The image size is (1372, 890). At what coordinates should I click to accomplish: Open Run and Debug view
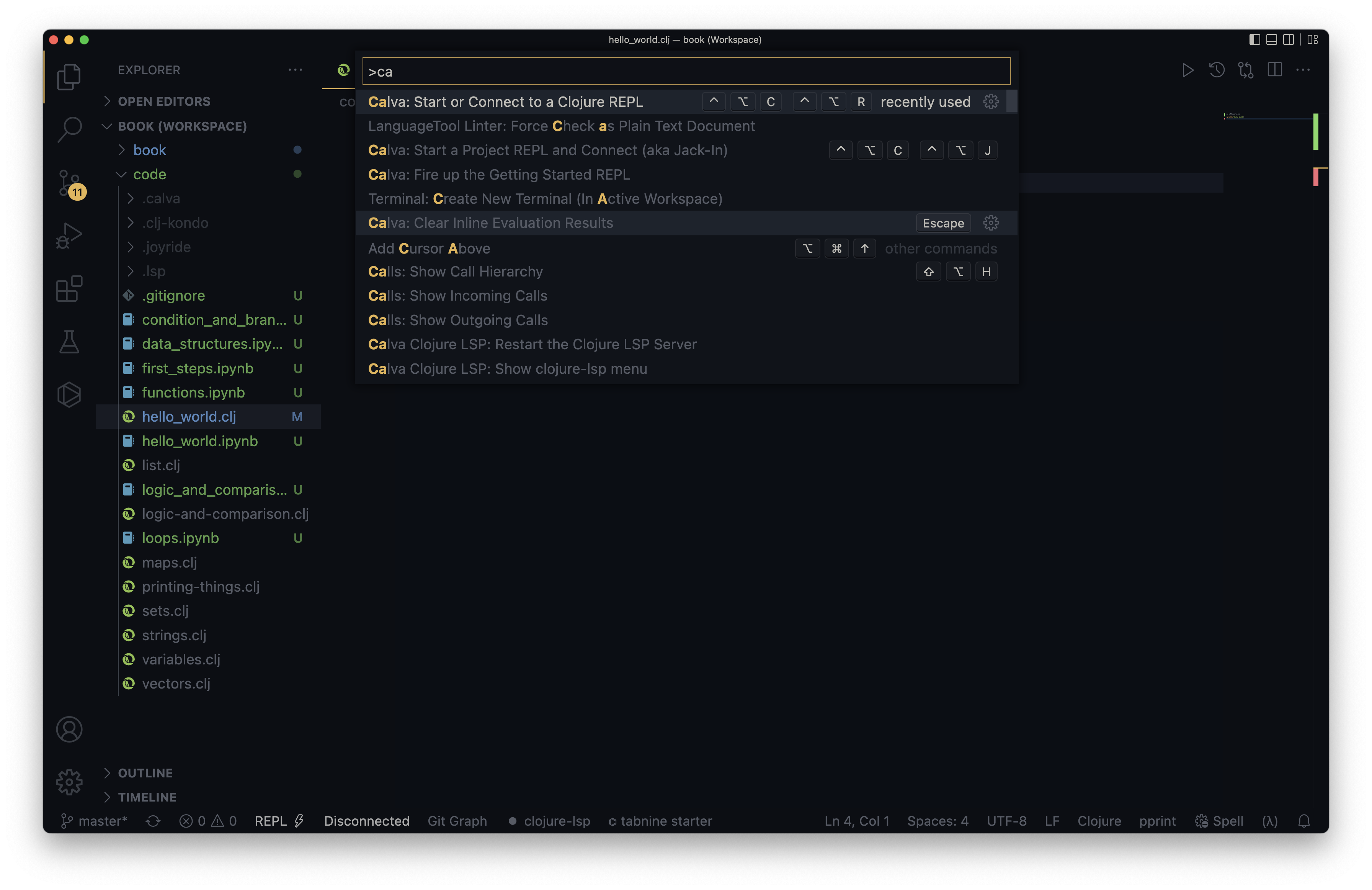tap(69, 236)
